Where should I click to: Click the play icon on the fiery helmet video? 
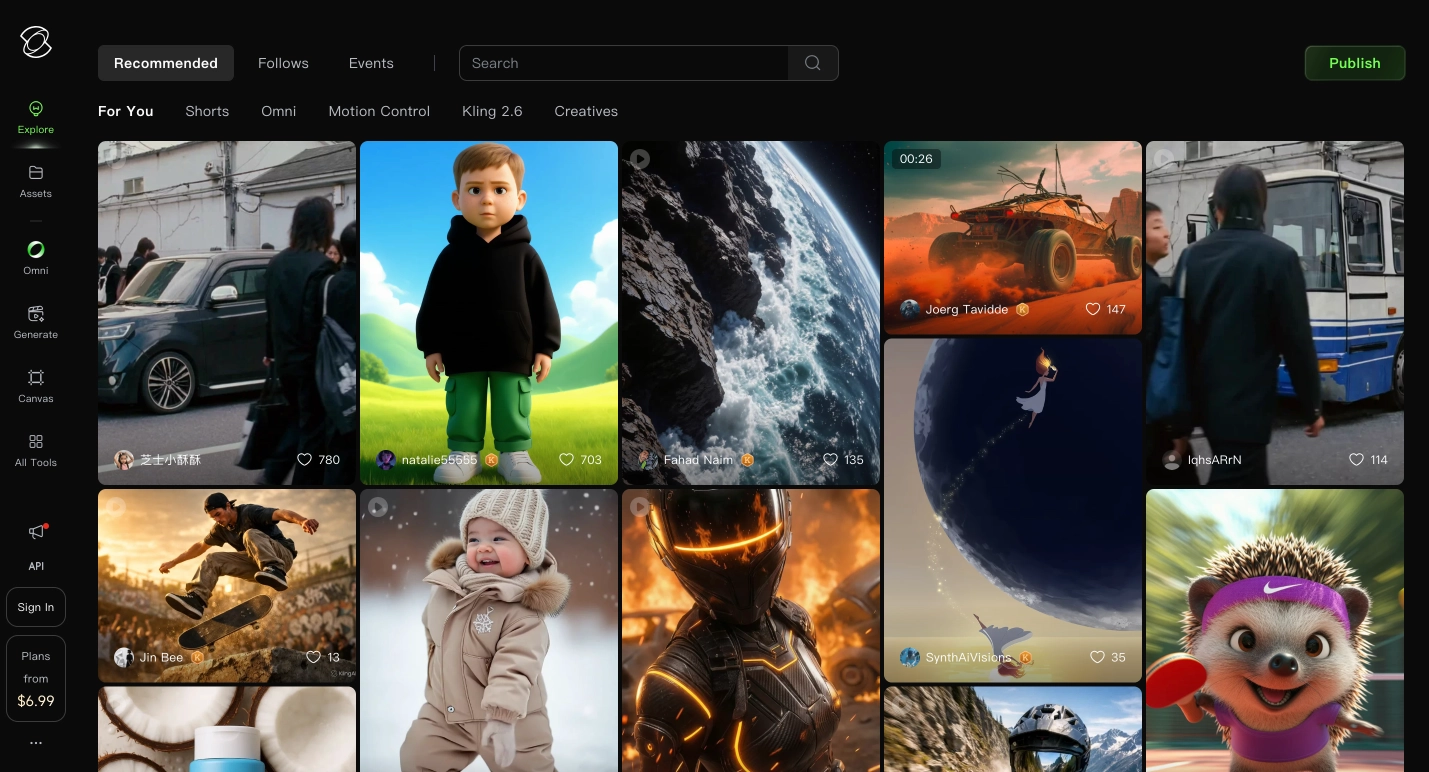tap(640, 507)
